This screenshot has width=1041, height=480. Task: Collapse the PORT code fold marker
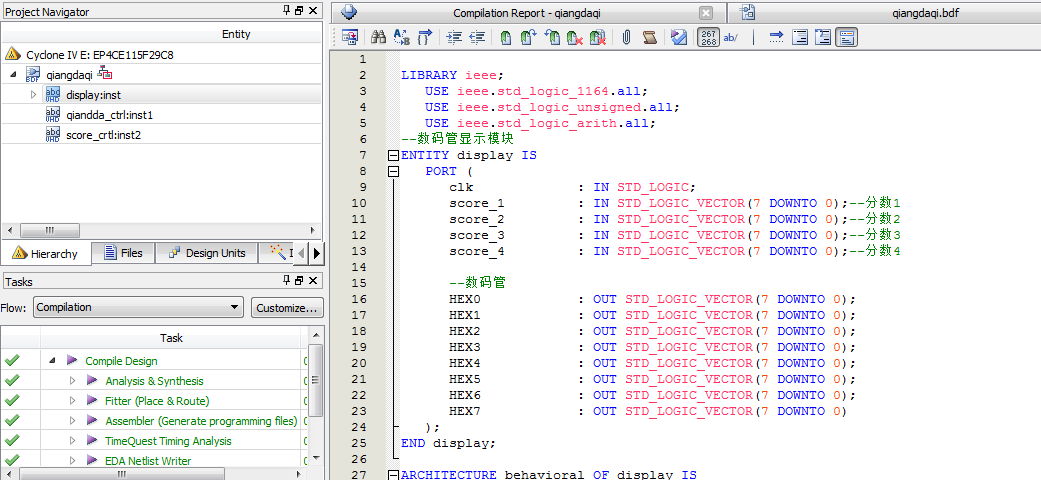393,172
